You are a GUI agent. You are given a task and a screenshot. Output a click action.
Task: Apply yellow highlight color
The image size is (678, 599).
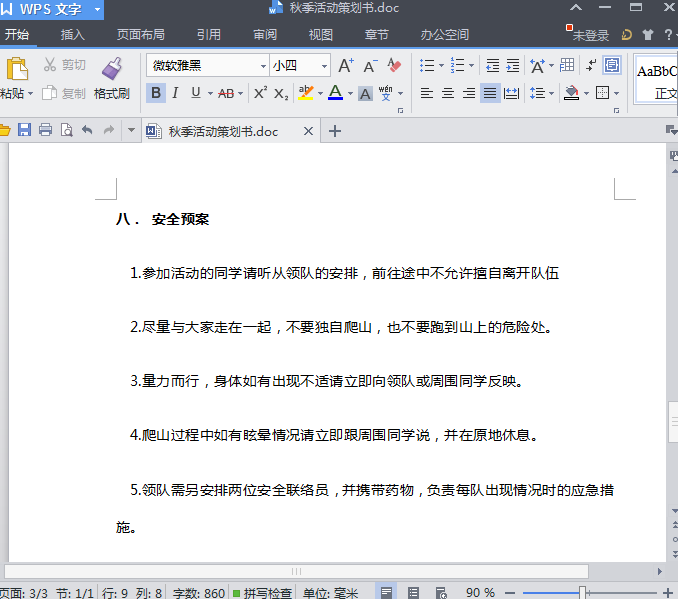[x=306, y=93]
